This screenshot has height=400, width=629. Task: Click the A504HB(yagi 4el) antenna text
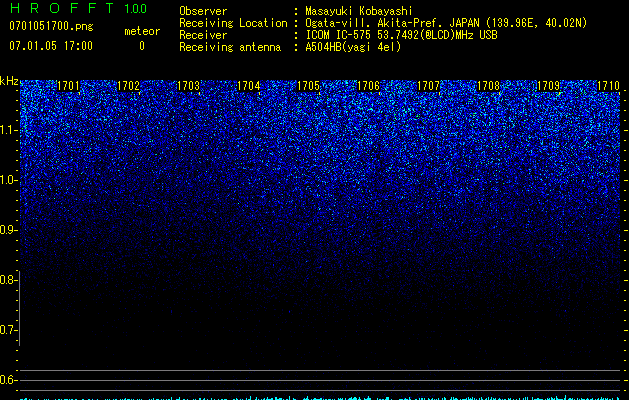click(353, 47)
